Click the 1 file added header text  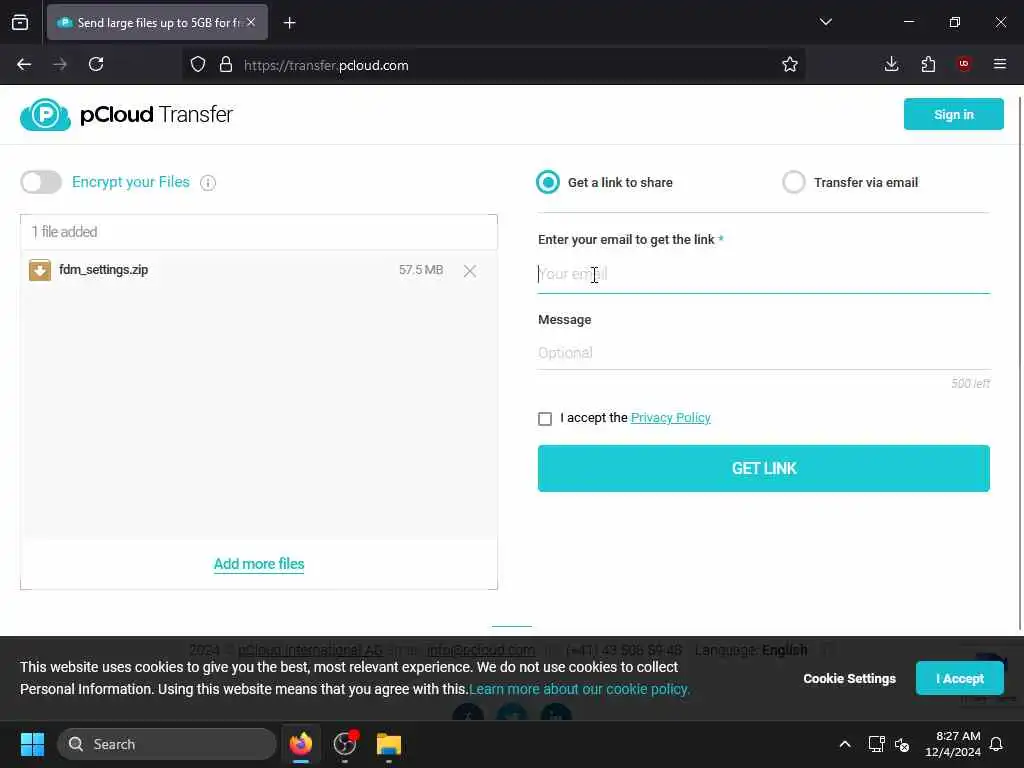tap(64, 232)
